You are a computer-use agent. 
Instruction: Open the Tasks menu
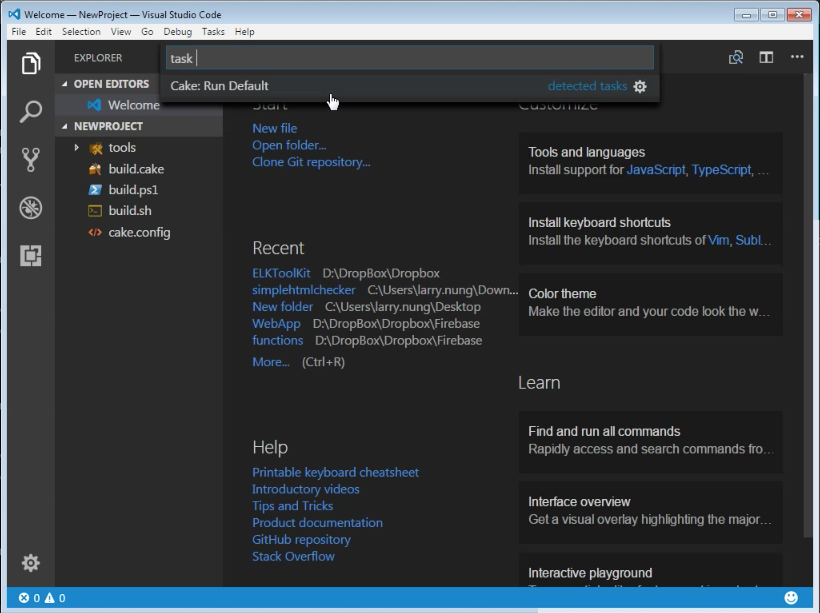pyautogui.click(x=213, y=32)
